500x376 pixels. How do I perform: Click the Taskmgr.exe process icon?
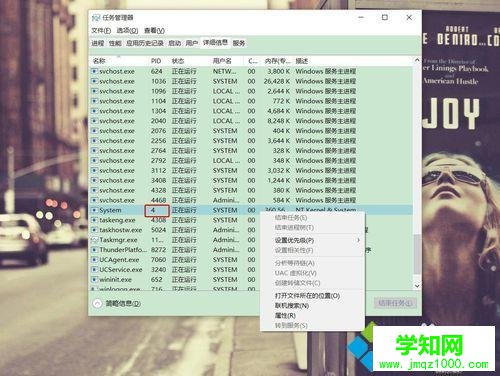click(x=95, y=240)
